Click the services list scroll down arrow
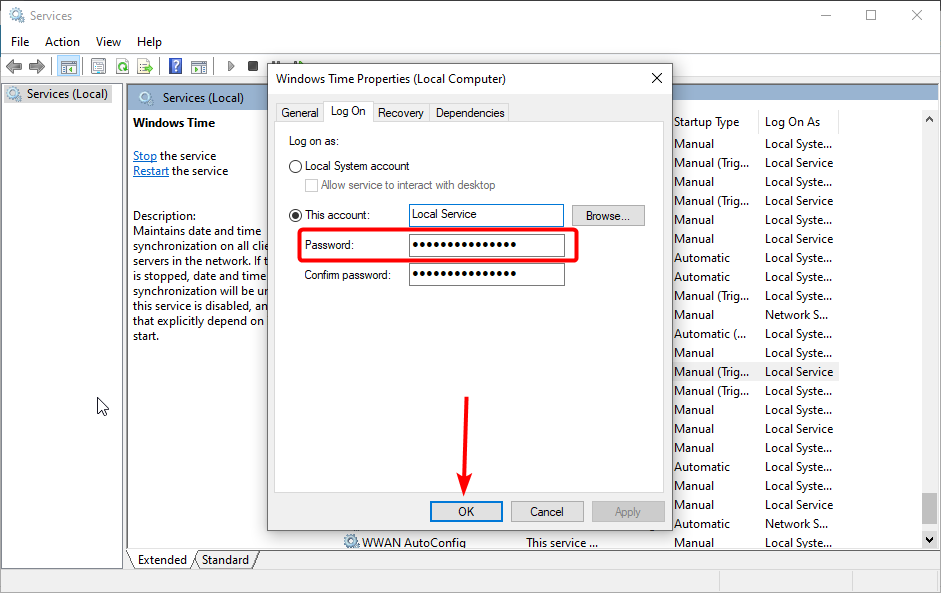Viewport: 941px width, 593px height. [x=929, y=540]
